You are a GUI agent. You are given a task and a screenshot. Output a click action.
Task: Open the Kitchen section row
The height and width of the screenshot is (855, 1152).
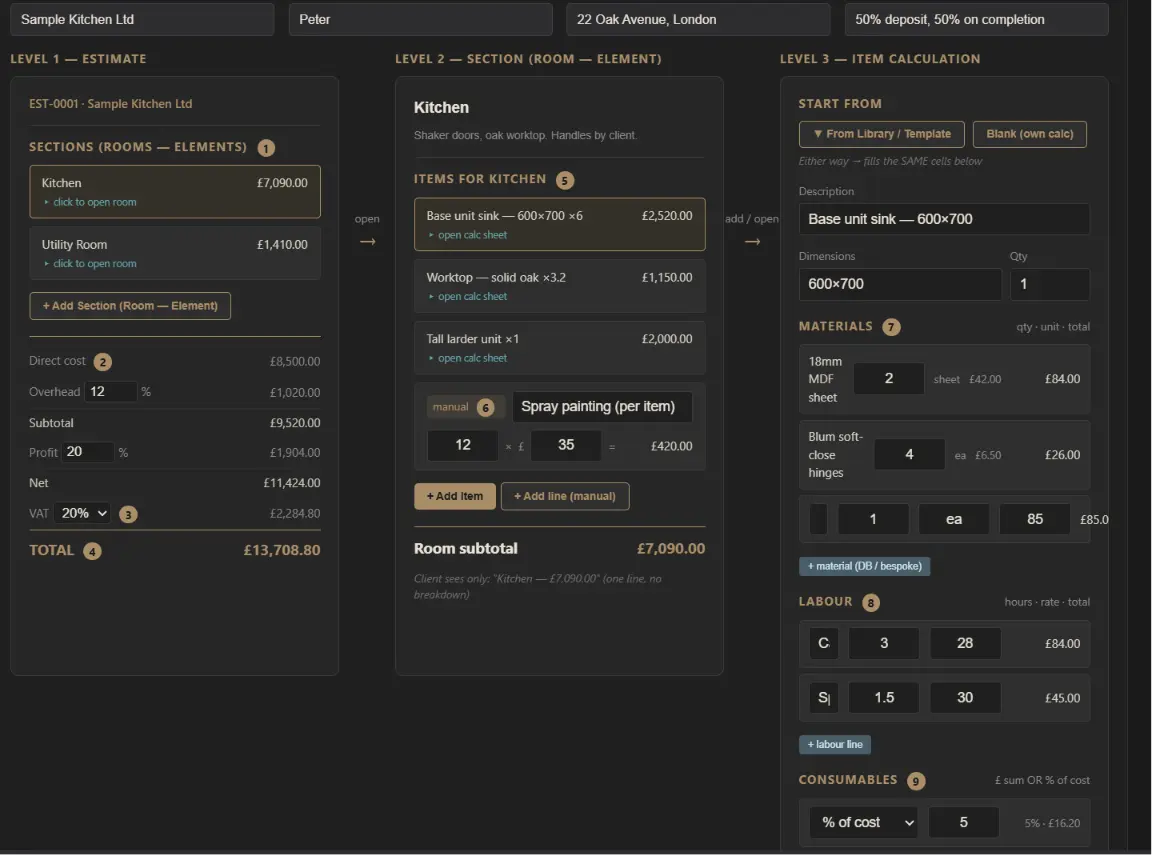(175, 192)
